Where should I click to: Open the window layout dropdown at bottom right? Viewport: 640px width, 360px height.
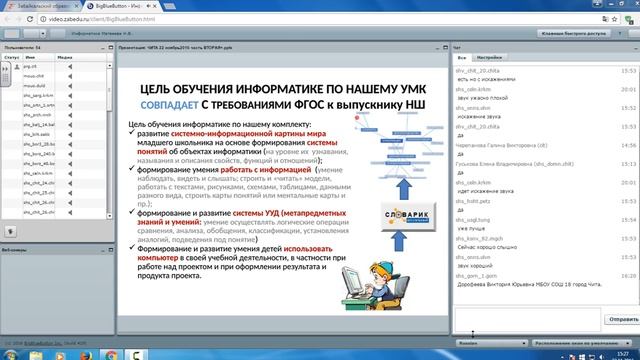[x=582, y=343]
